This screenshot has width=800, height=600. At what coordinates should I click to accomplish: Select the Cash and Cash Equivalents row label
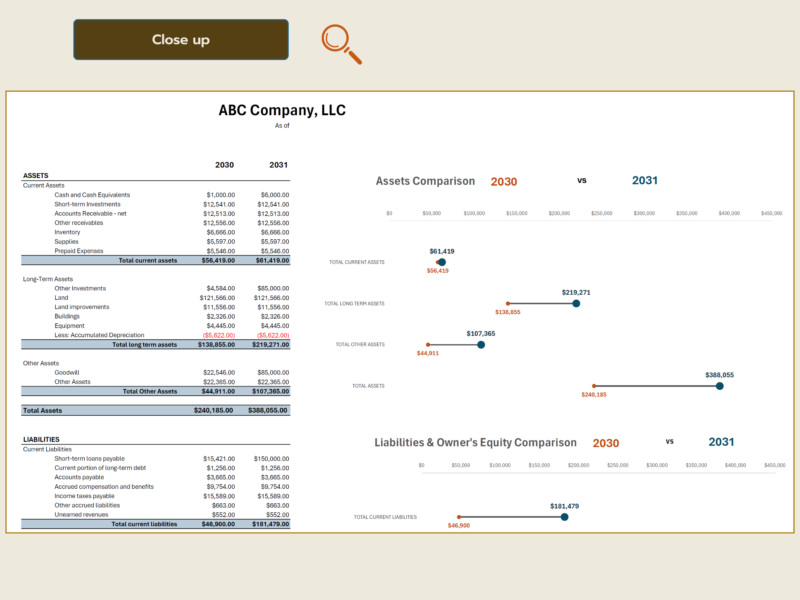point(92,195)
